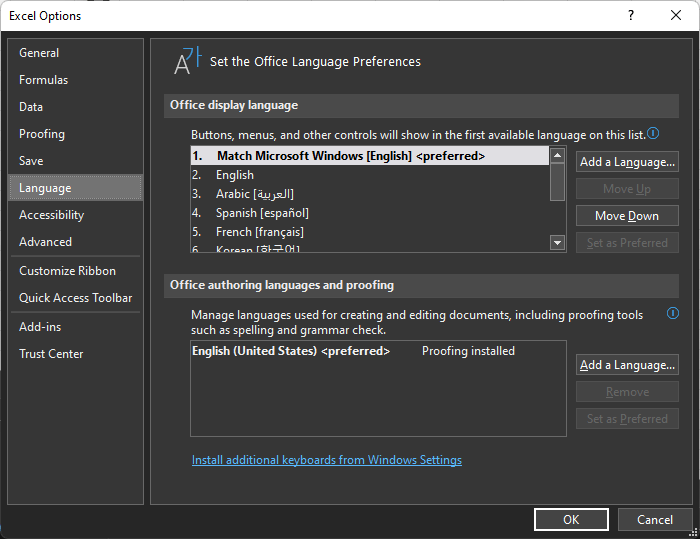Close the Excel Options dialog

tap(676, 16)
